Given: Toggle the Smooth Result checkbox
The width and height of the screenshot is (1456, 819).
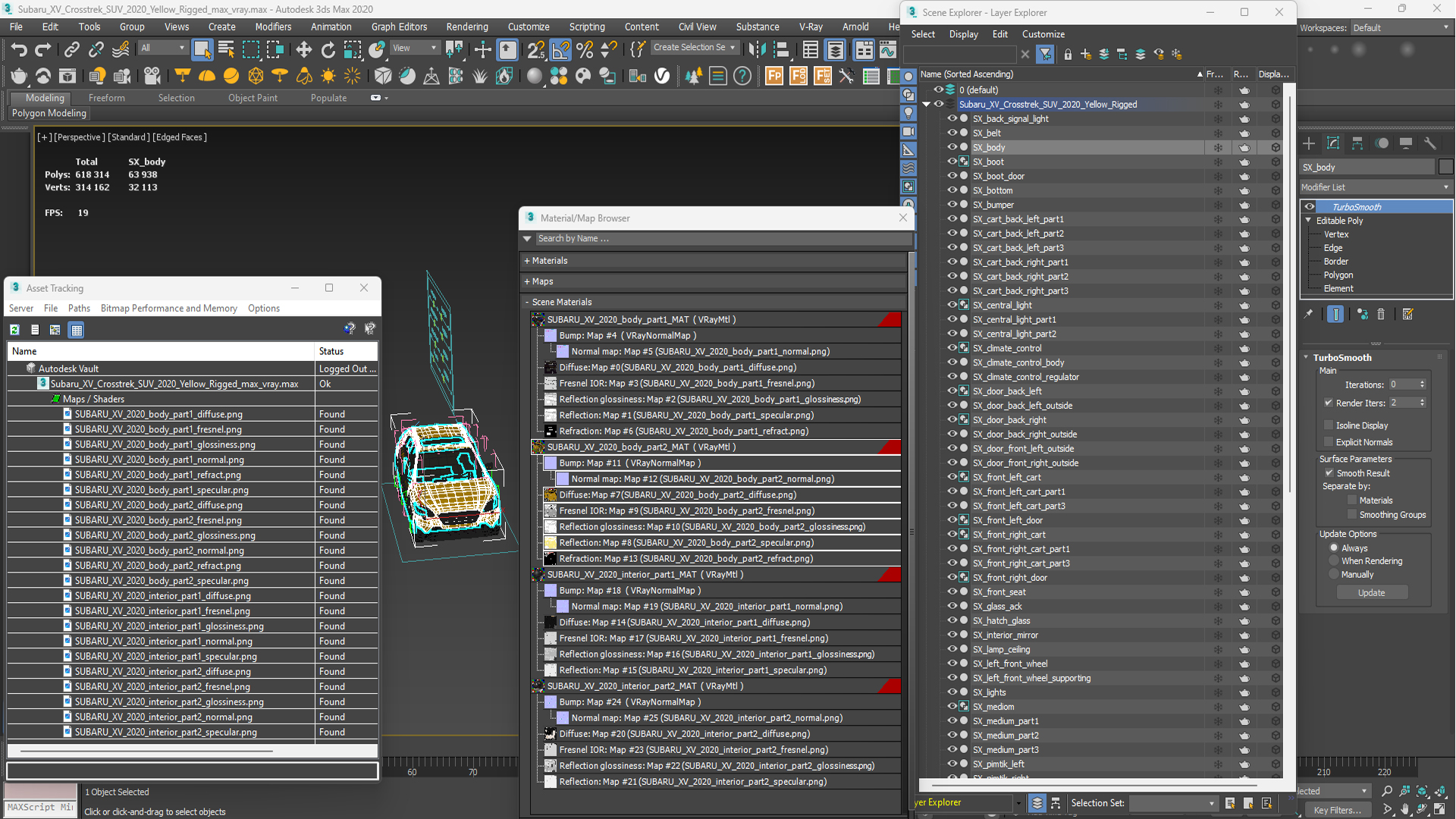Looking at the screenshot, I should (1329, 473).
